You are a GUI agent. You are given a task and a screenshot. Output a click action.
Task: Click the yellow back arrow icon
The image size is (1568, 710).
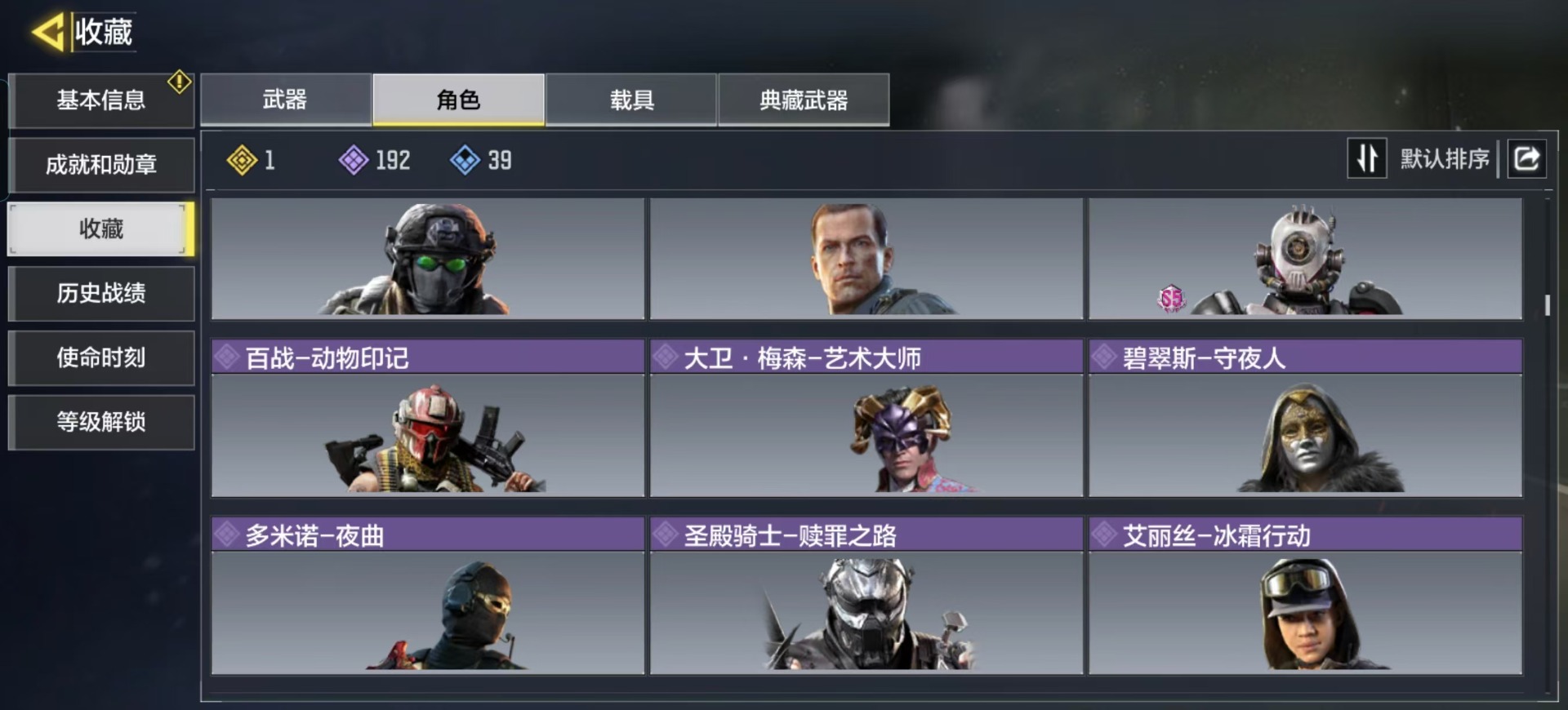(x=48, y=33)
